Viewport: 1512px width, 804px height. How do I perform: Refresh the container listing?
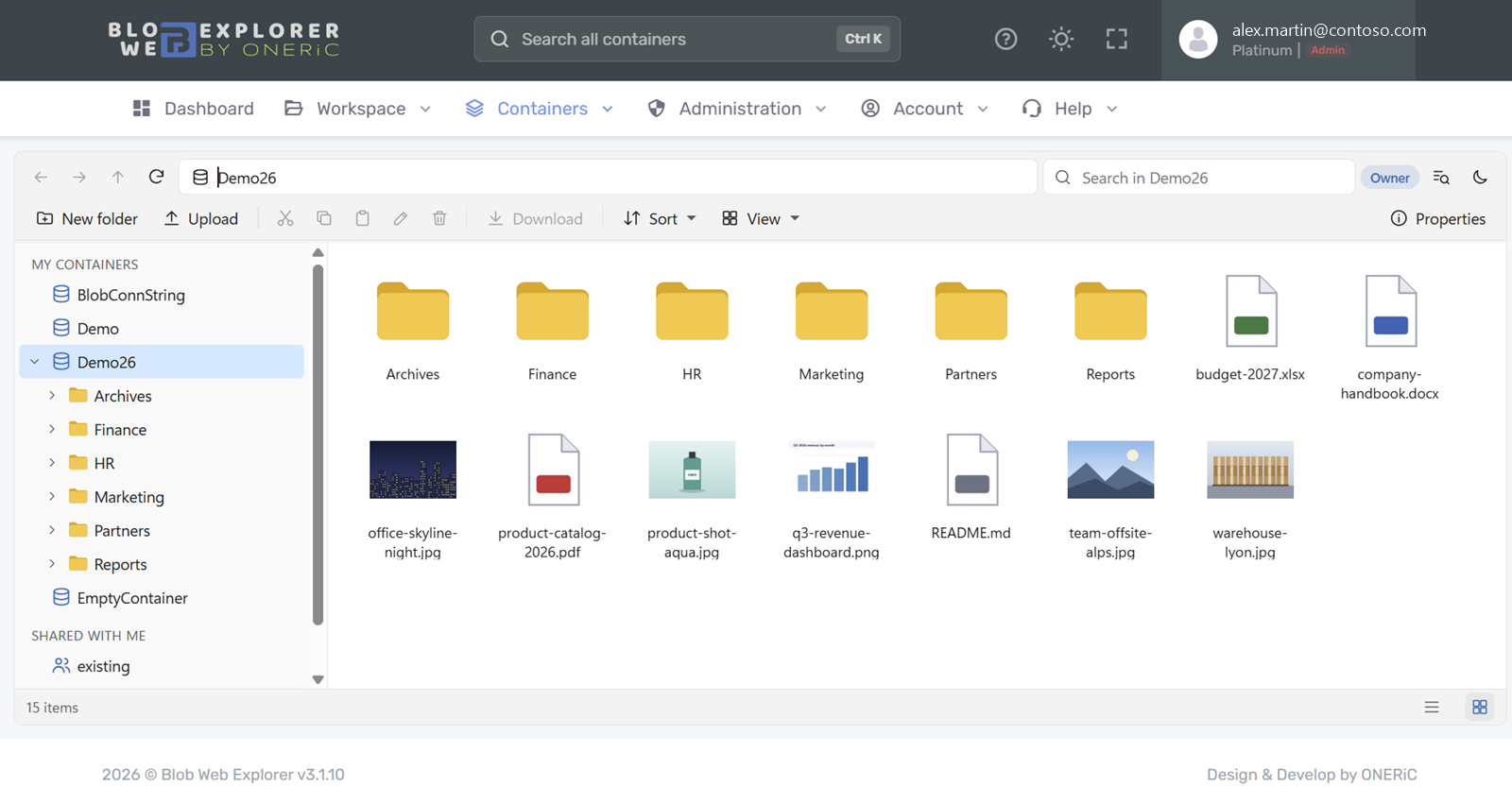pyautogui.click(x=157, y=177)
